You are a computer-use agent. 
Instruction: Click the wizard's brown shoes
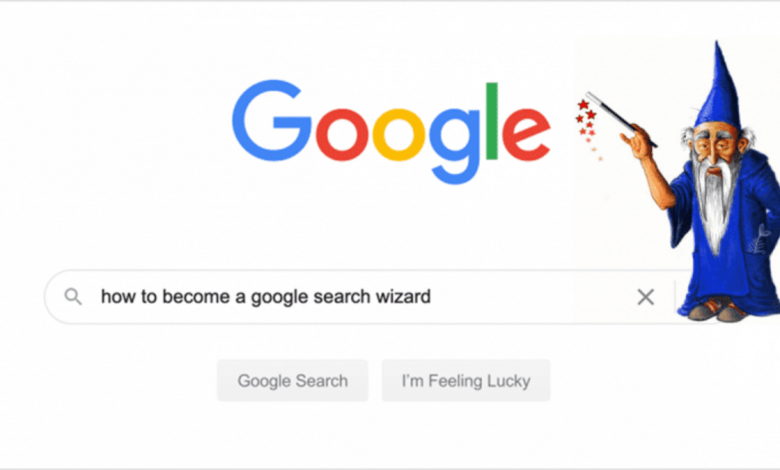pos(716,309)
